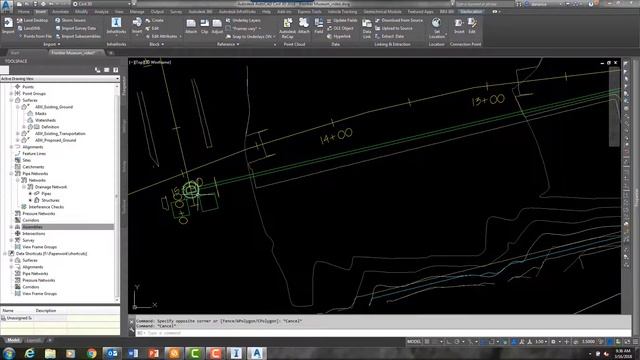The height and width of the screenshot is (360, 640).
Task: Select ABV_Existing_Ground surface
Action: point(54,107)
